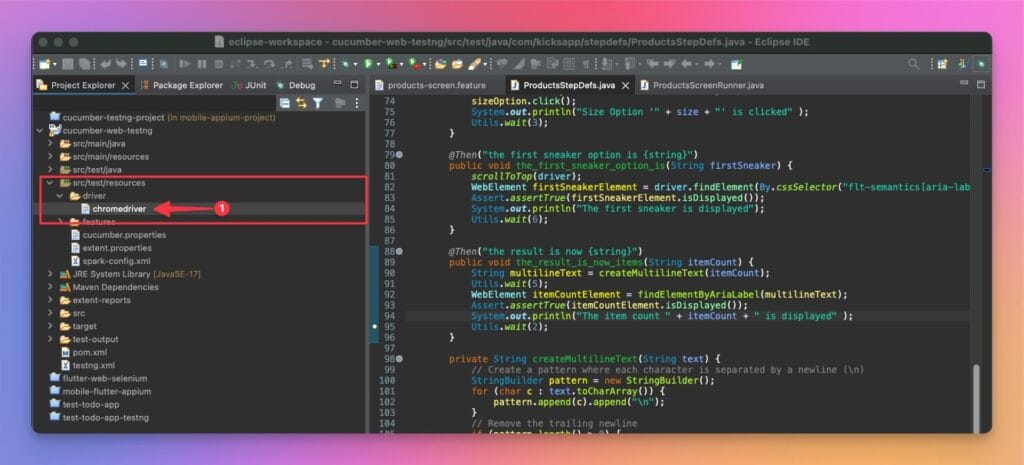The height and width of the screenshot is (465, 1024).
Task: Collapse the driver folder
Action: click(60, 196)
